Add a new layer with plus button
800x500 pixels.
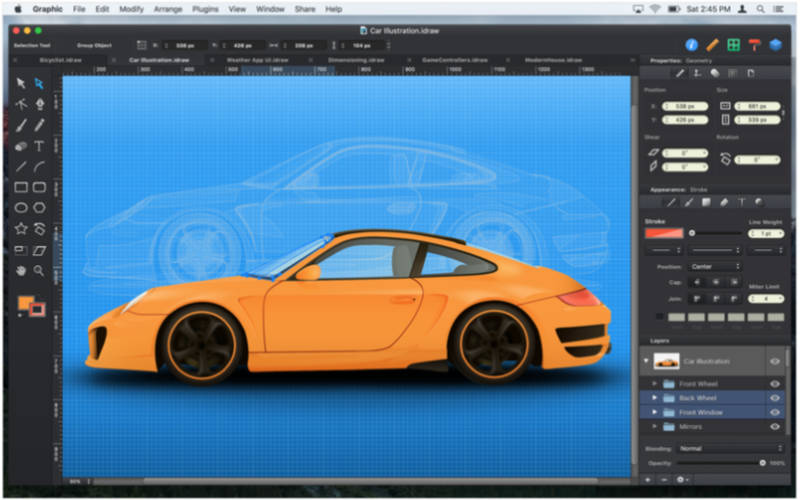(x=648, y=480)
